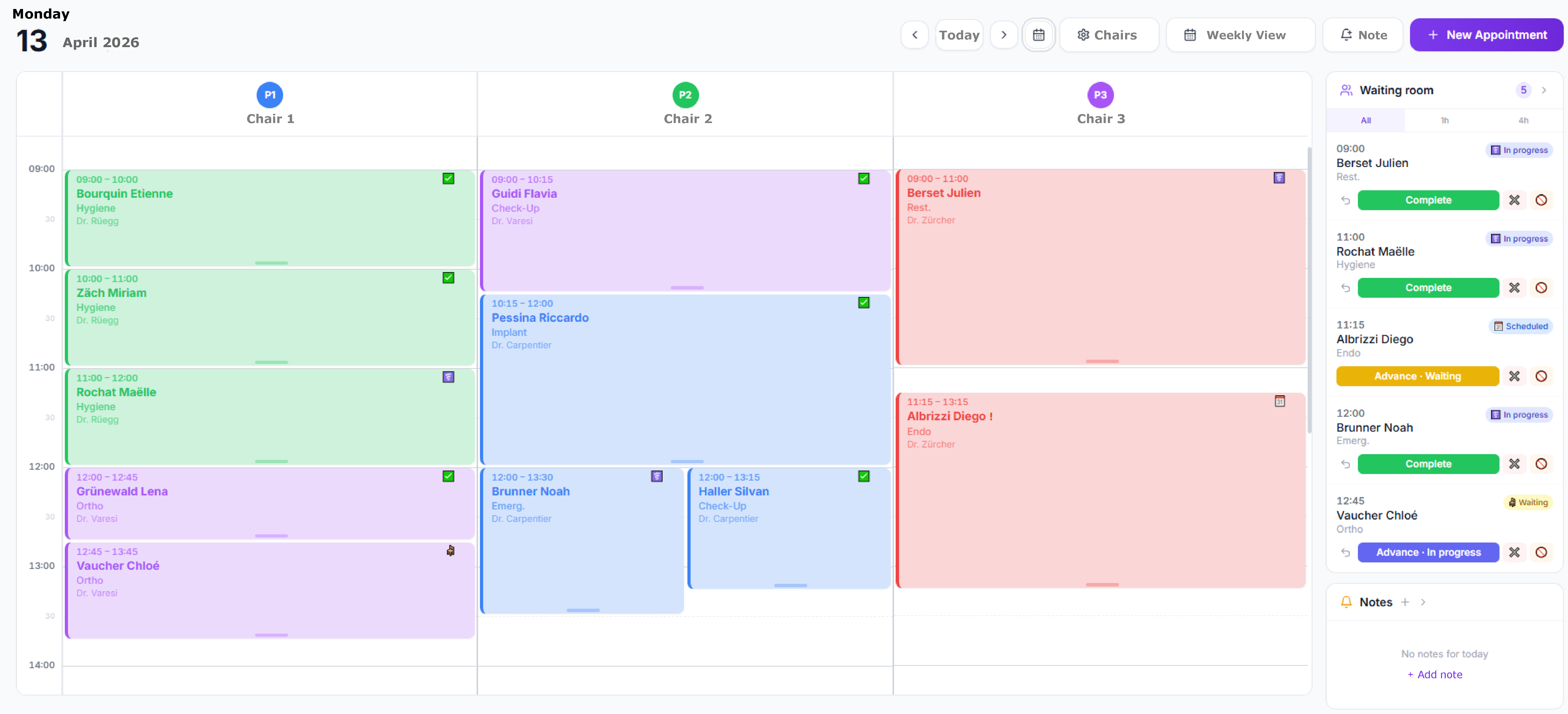Switch to Weekly View

click(1240, 35)
